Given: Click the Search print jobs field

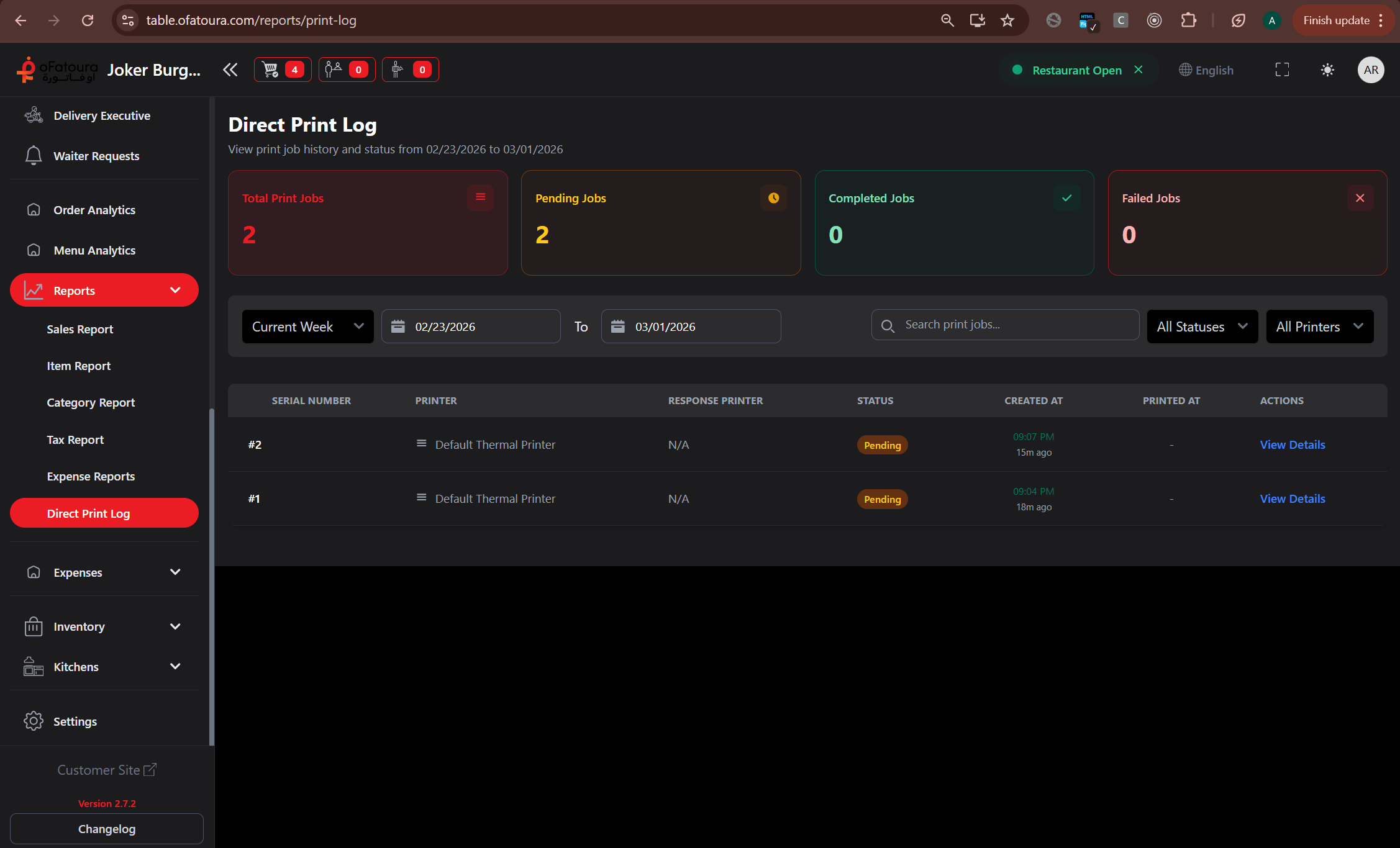Looking at the screenshot, I should click(1012, 325).
